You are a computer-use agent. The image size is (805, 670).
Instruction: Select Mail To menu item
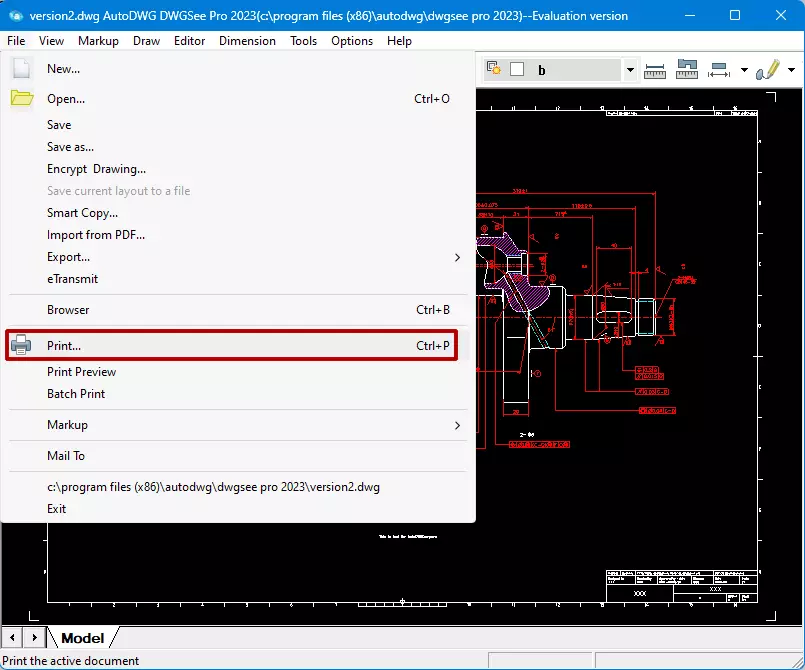point(236,456)
